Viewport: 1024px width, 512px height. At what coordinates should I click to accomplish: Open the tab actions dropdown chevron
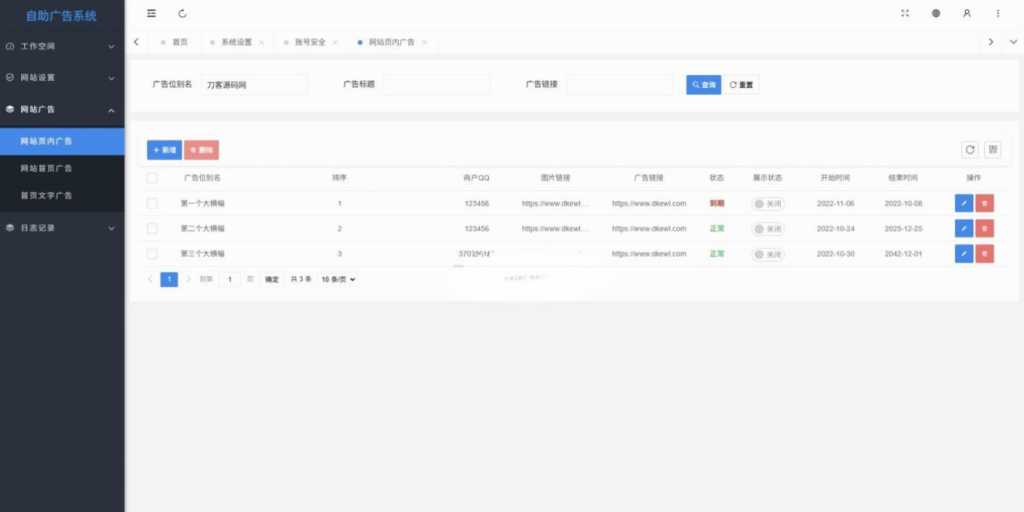click(x=1013, y=42)
